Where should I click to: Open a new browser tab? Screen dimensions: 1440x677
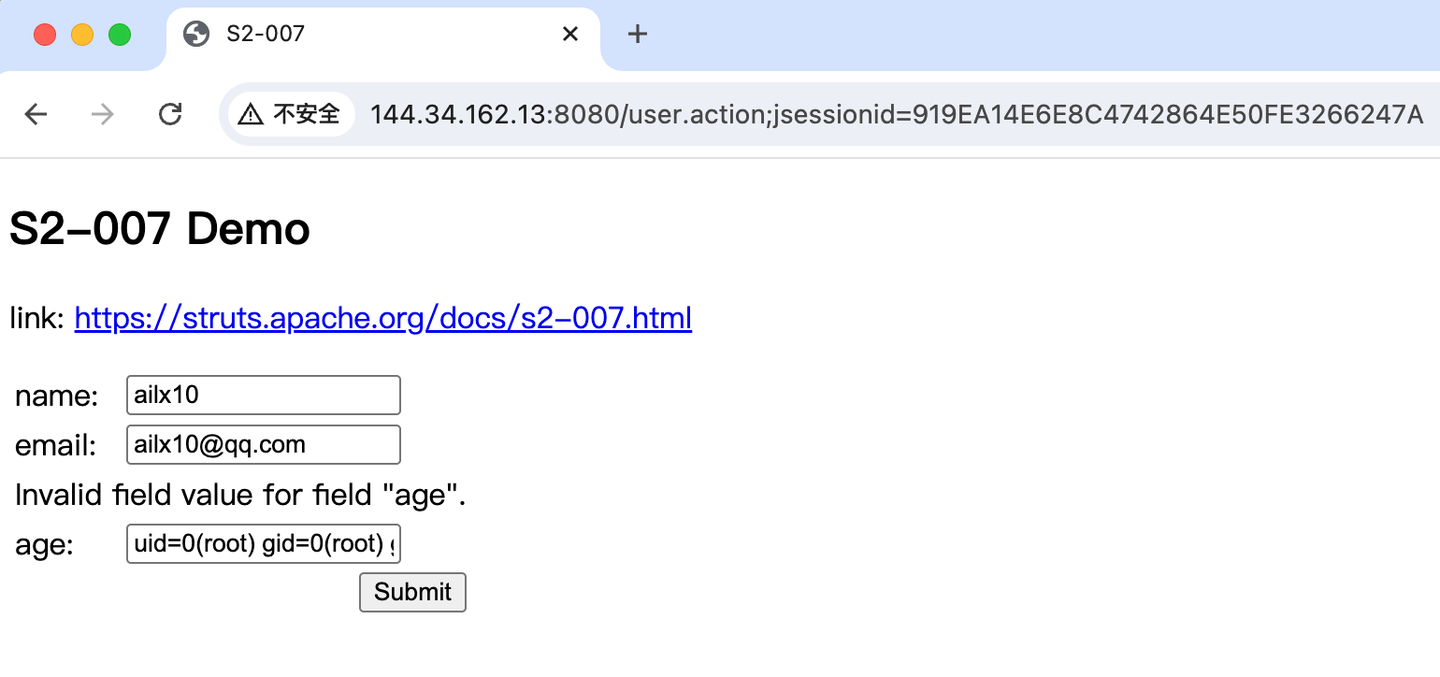point(637,34)
